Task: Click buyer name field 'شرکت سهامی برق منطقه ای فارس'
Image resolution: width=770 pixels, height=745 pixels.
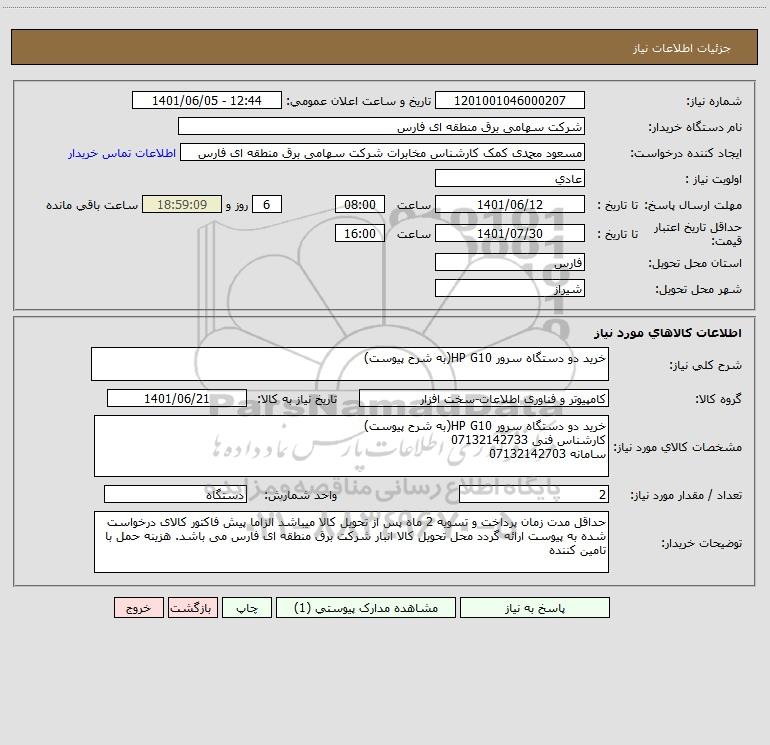Action: (381, 126)
